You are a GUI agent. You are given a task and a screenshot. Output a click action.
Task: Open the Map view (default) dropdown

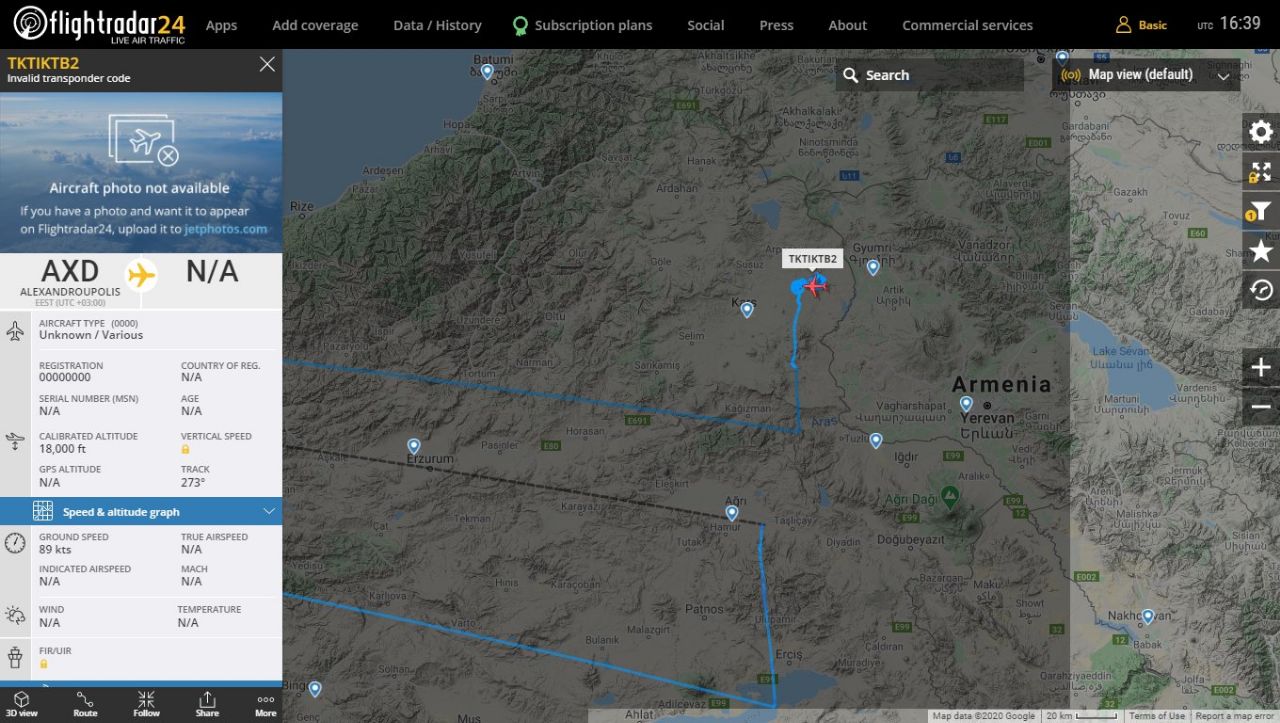[1146, 75]
